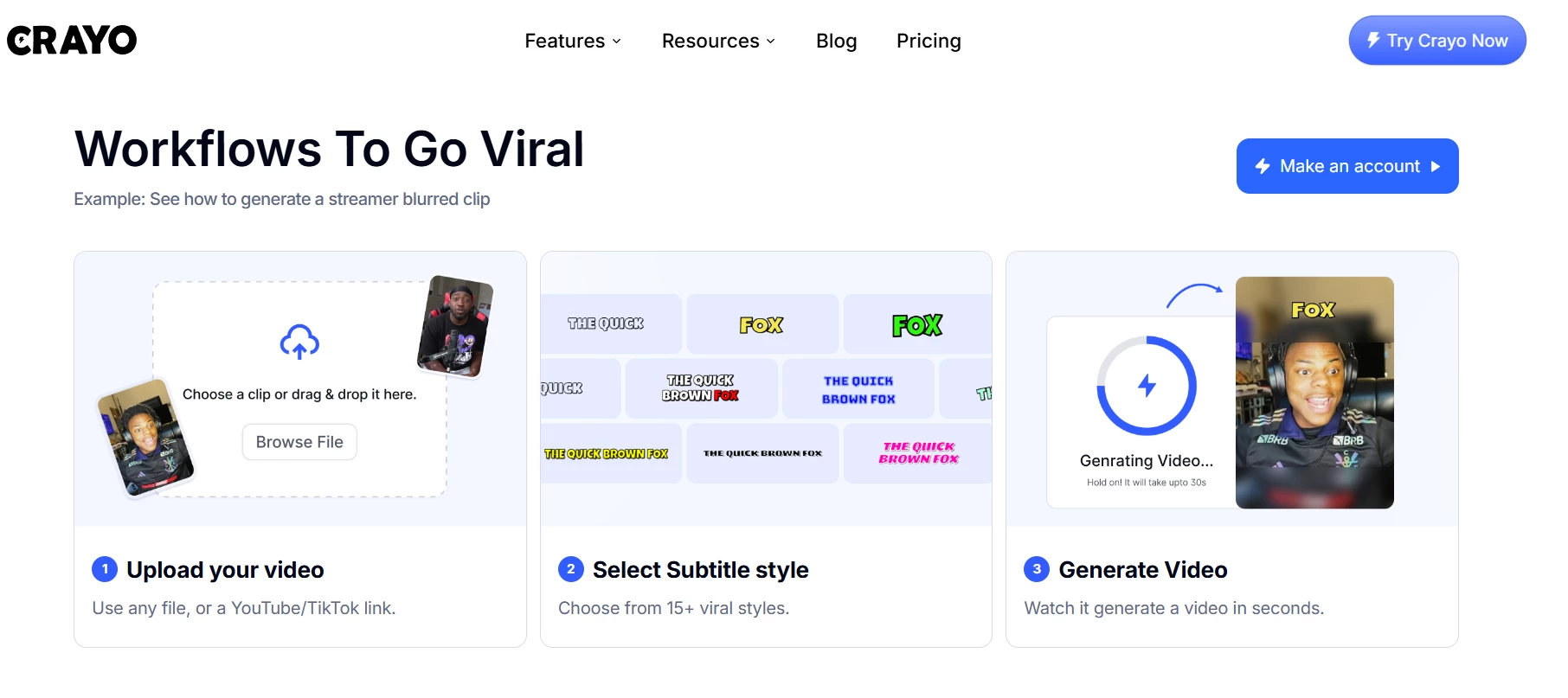Select the blue Quick Brown Fox style
1568x698 pixels.
point(858,389)
